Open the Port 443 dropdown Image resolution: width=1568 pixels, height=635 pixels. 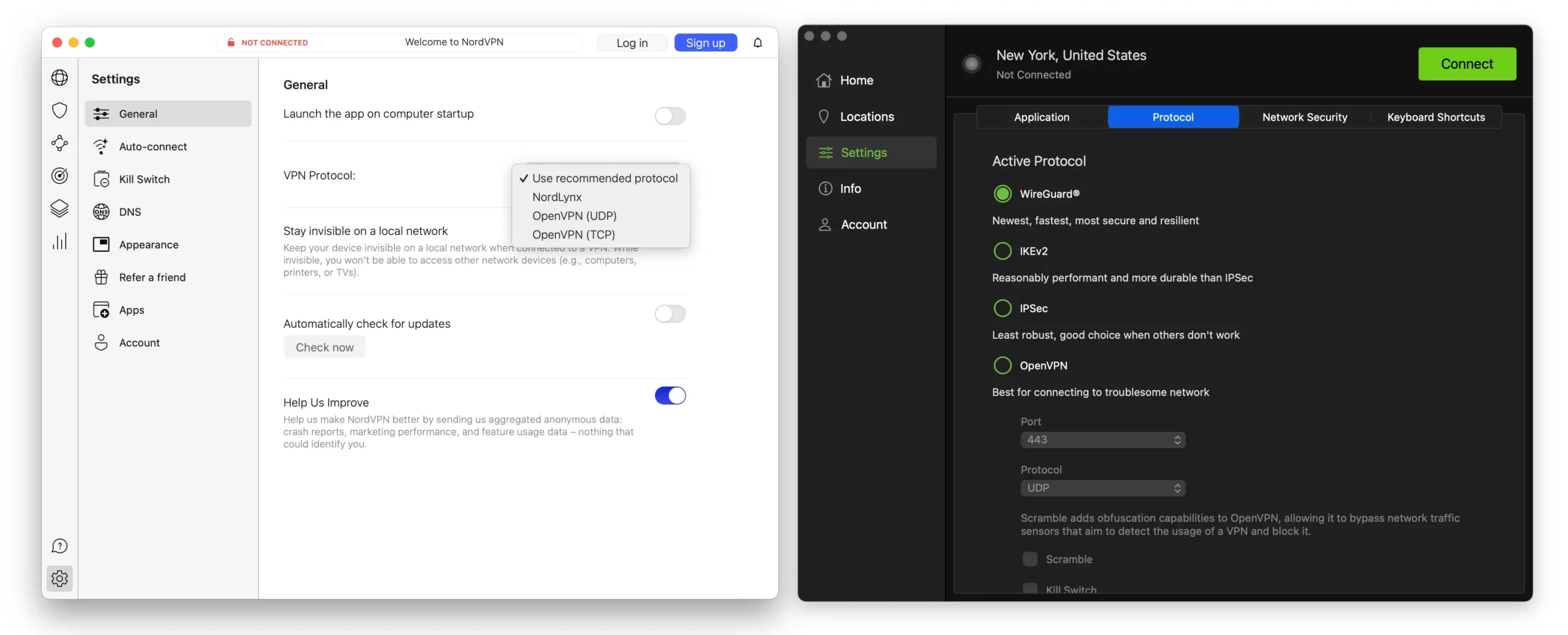pos(1102,439)
